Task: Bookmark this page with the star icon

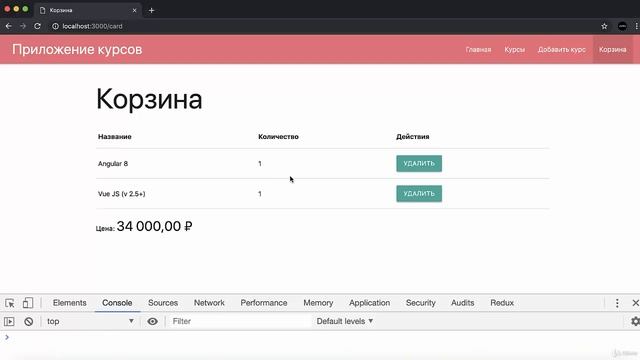Action: pyautogui.click(x=604, y=26)
